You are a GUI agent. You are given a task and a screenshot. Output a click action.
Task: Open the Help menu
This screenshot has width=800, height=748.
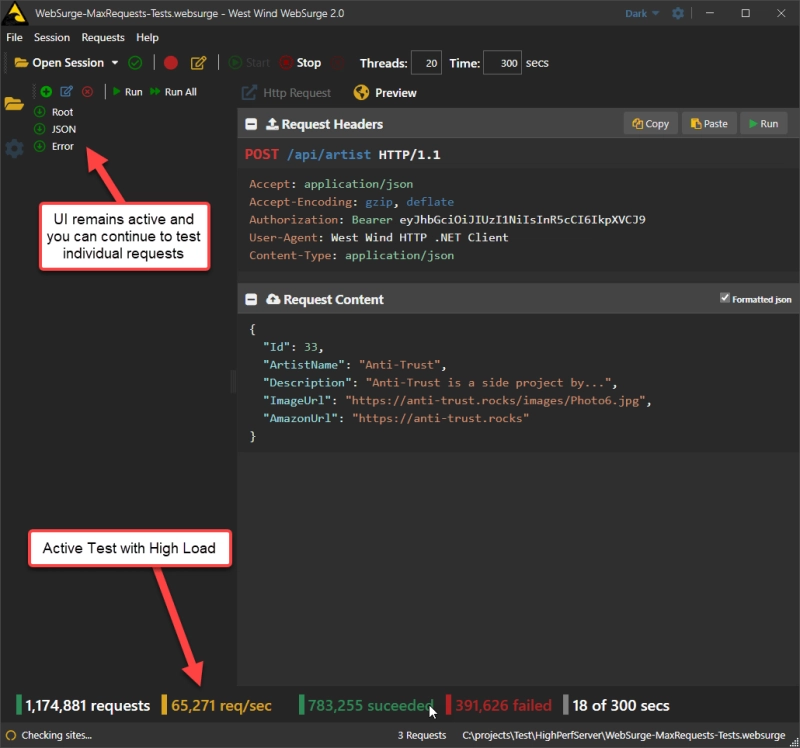pos(147,37)
